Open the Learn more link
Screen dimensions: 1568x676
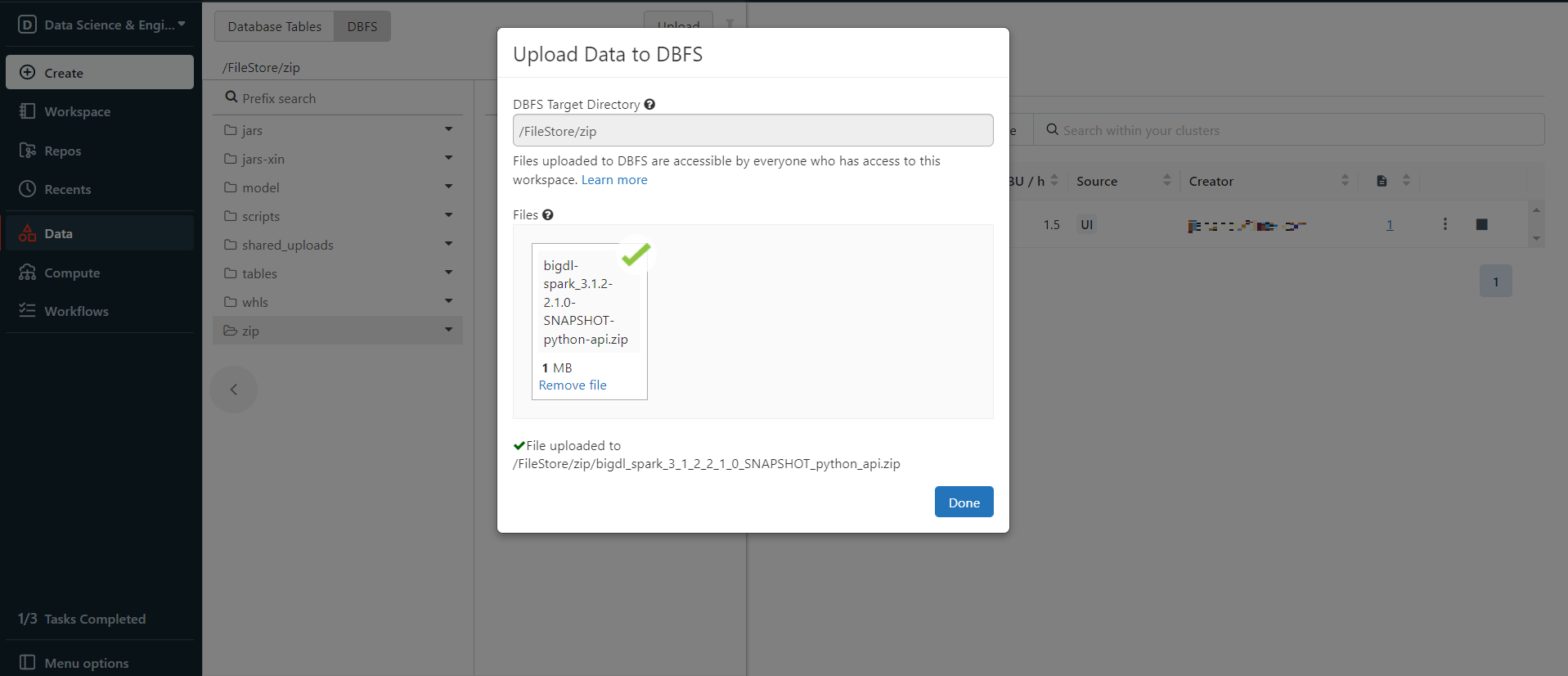pyautogui.click(x=613, y=180)
